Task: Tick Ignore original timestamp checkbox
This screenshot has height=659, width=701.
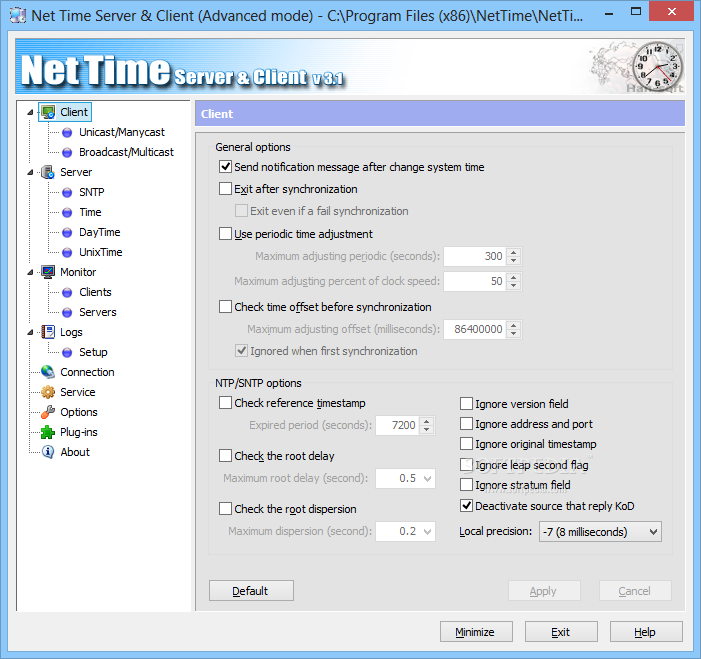Action: 466,444
